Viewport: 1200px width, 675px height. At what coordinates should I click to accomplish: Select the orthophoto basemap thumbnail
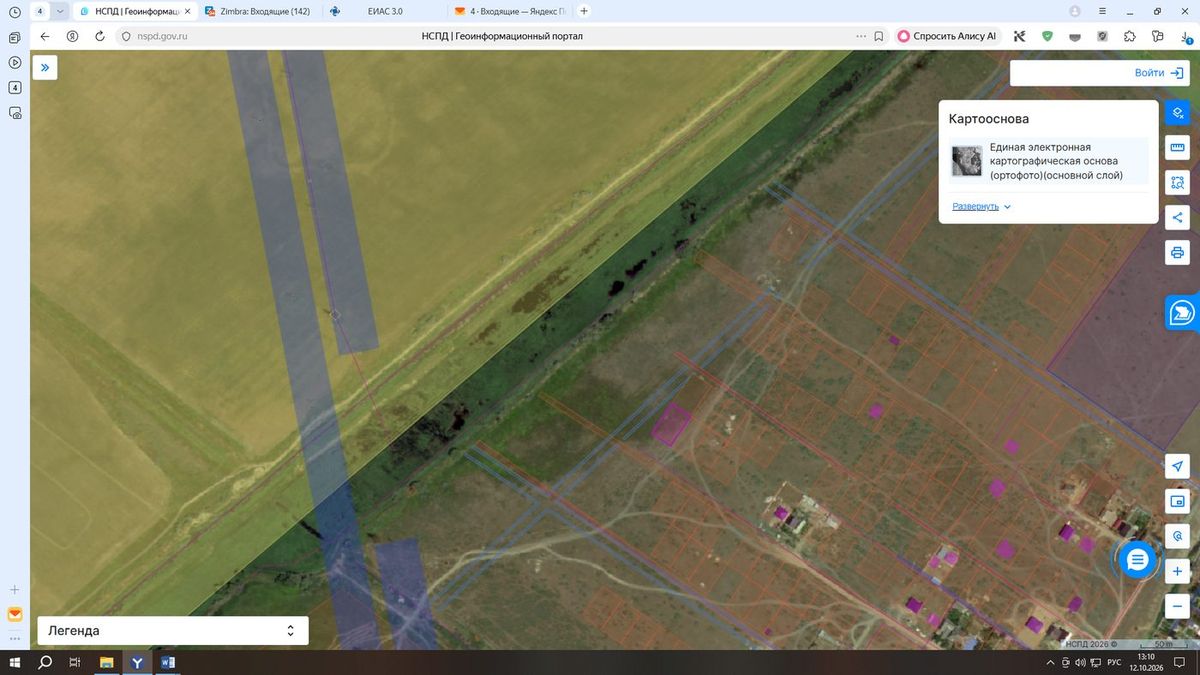967,161
